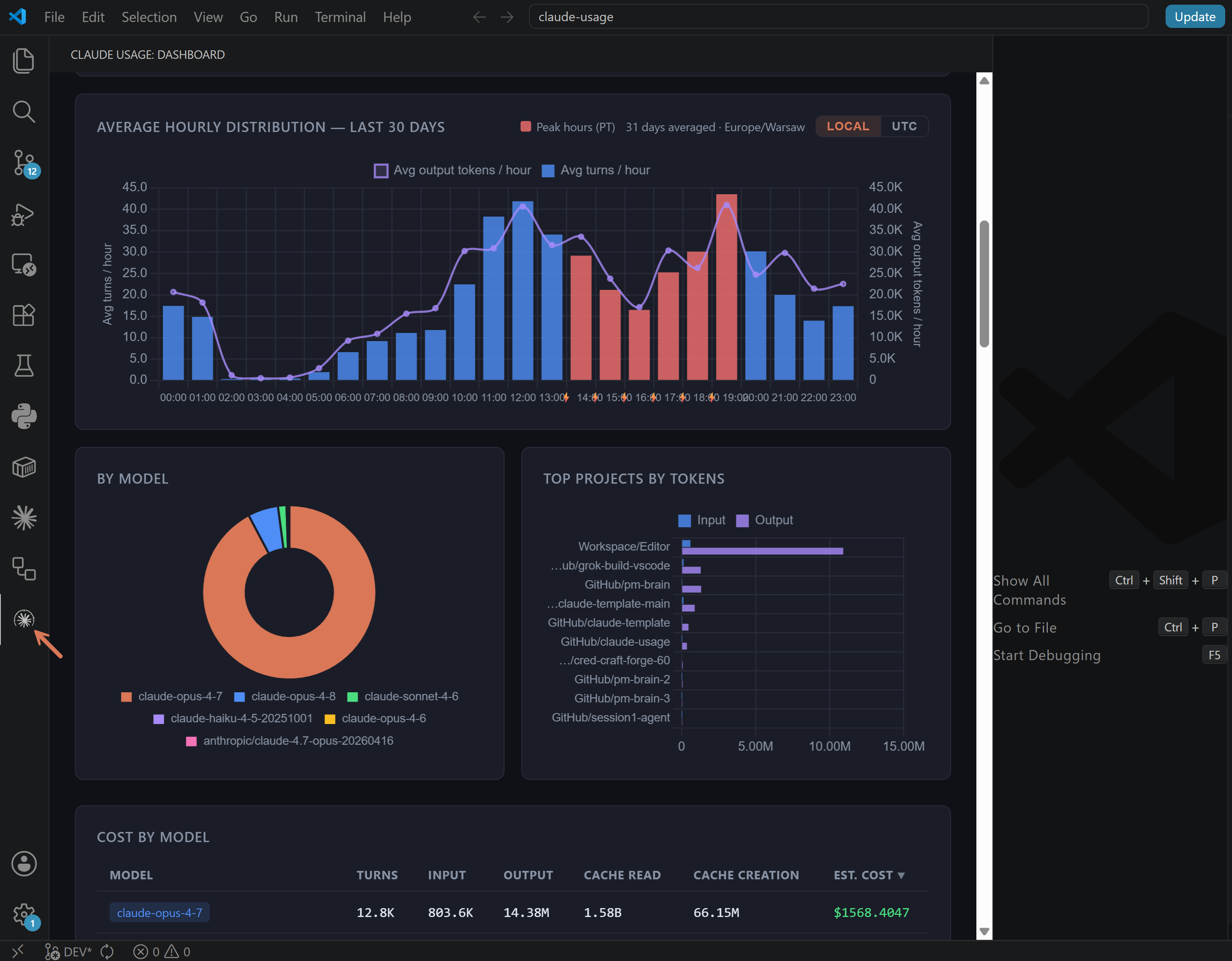Go forward with the right arrow
Screen dimensions: 1232x961
point(507,17)
